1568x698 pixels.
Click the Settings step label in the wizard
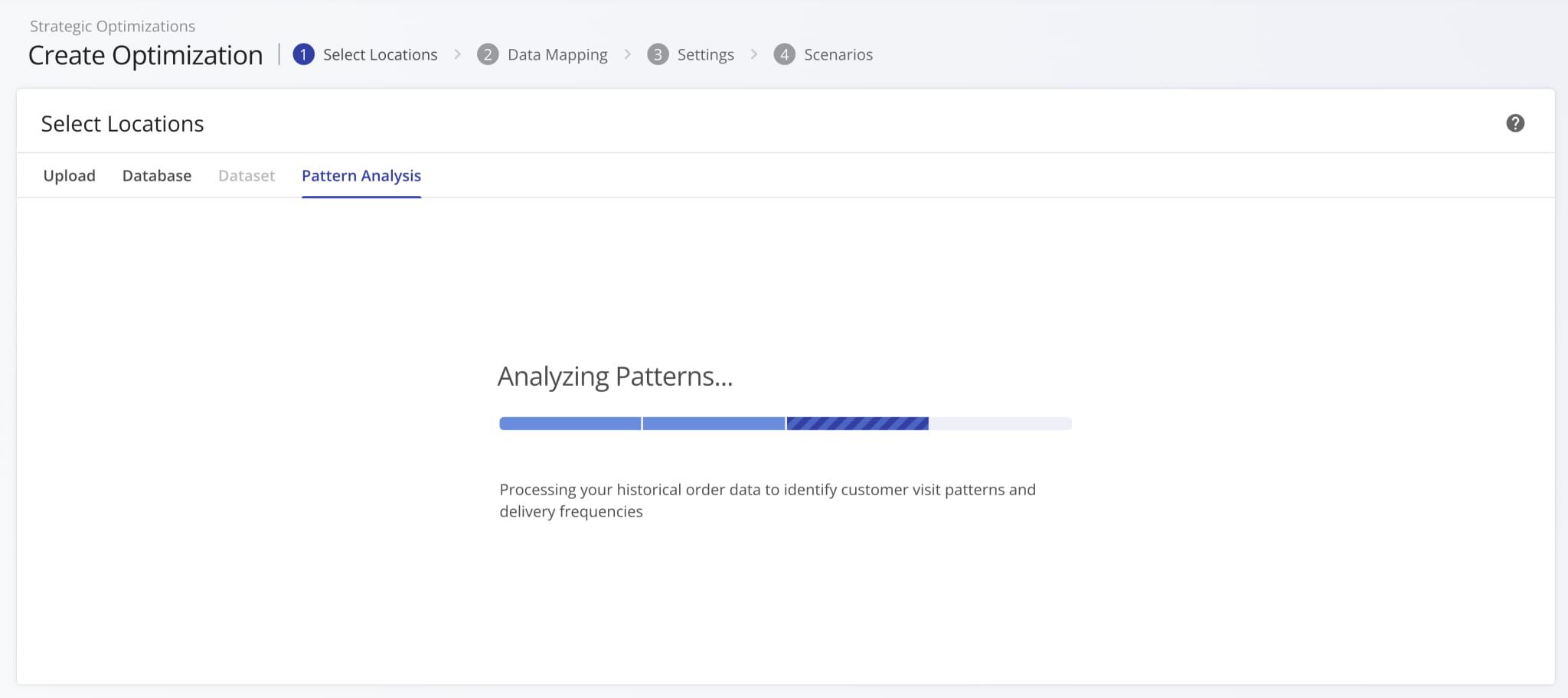[704, 54]
